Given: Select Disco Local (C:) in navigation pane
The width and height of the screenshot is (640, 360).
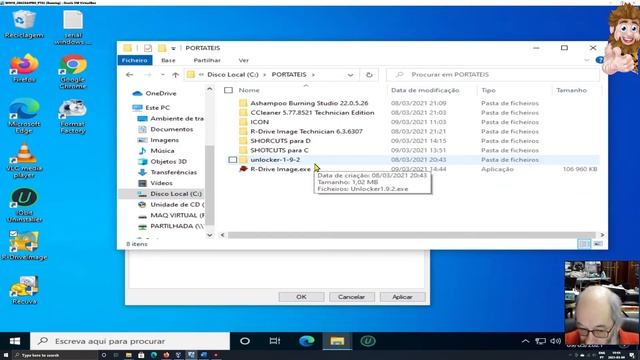Looking at the screenshot, I should point(176,194).
